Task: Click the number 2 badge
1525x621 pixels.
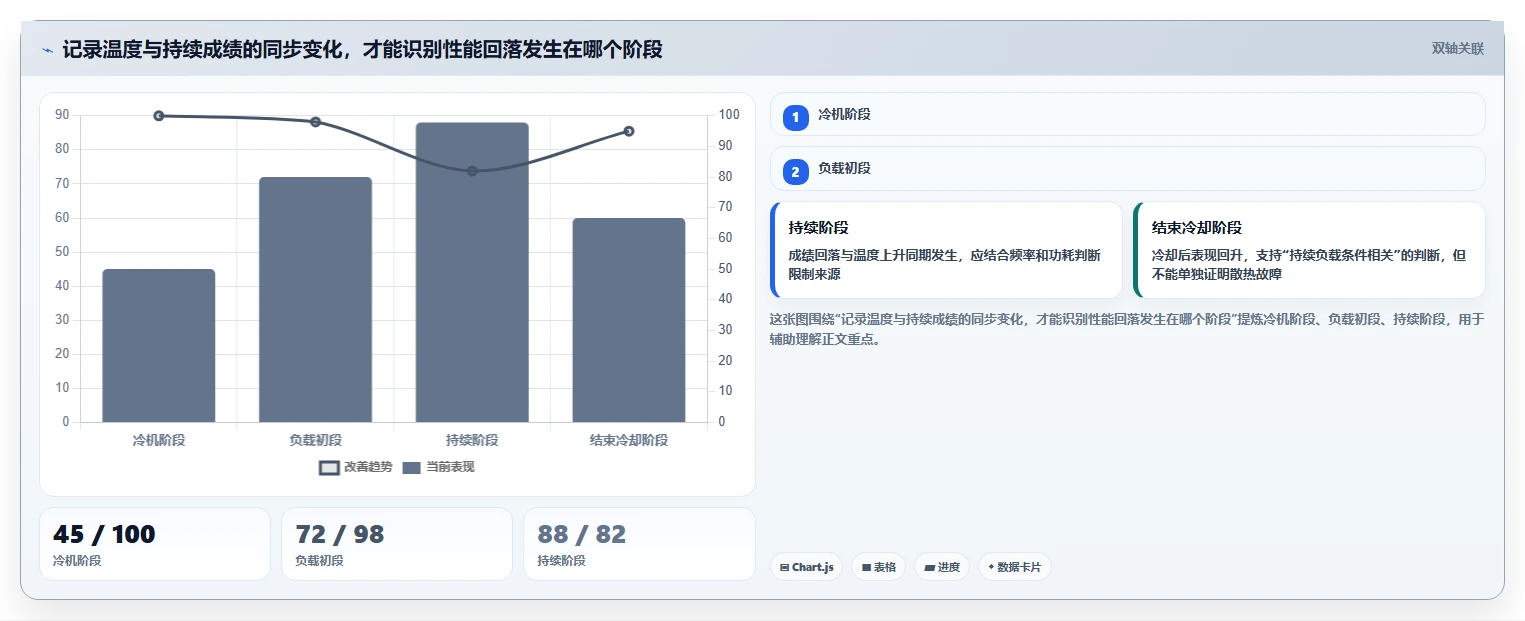Action: (x=795, y=172)
